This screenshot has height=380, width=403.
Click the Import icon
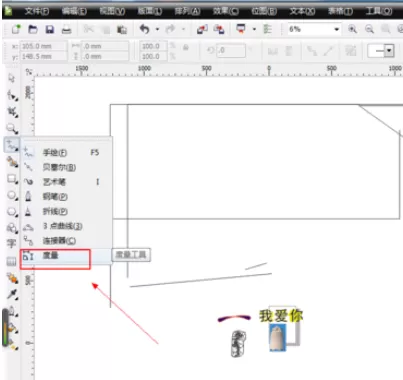point(202,29)
